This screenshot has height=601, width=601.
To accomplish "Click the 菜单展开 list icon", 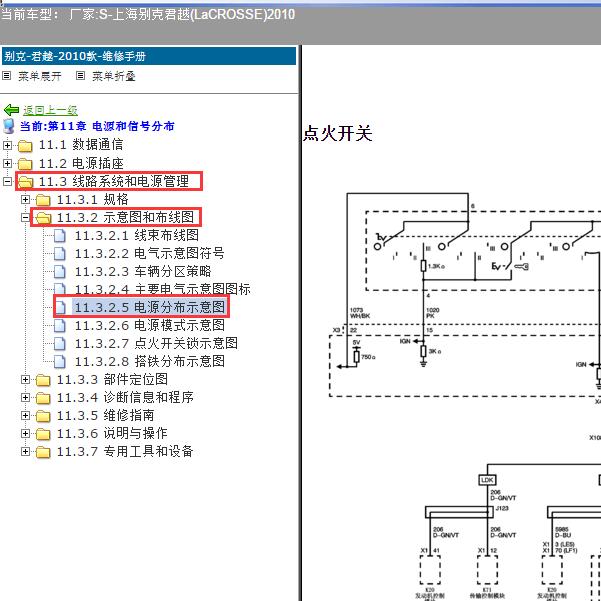I will pos(7,76).
